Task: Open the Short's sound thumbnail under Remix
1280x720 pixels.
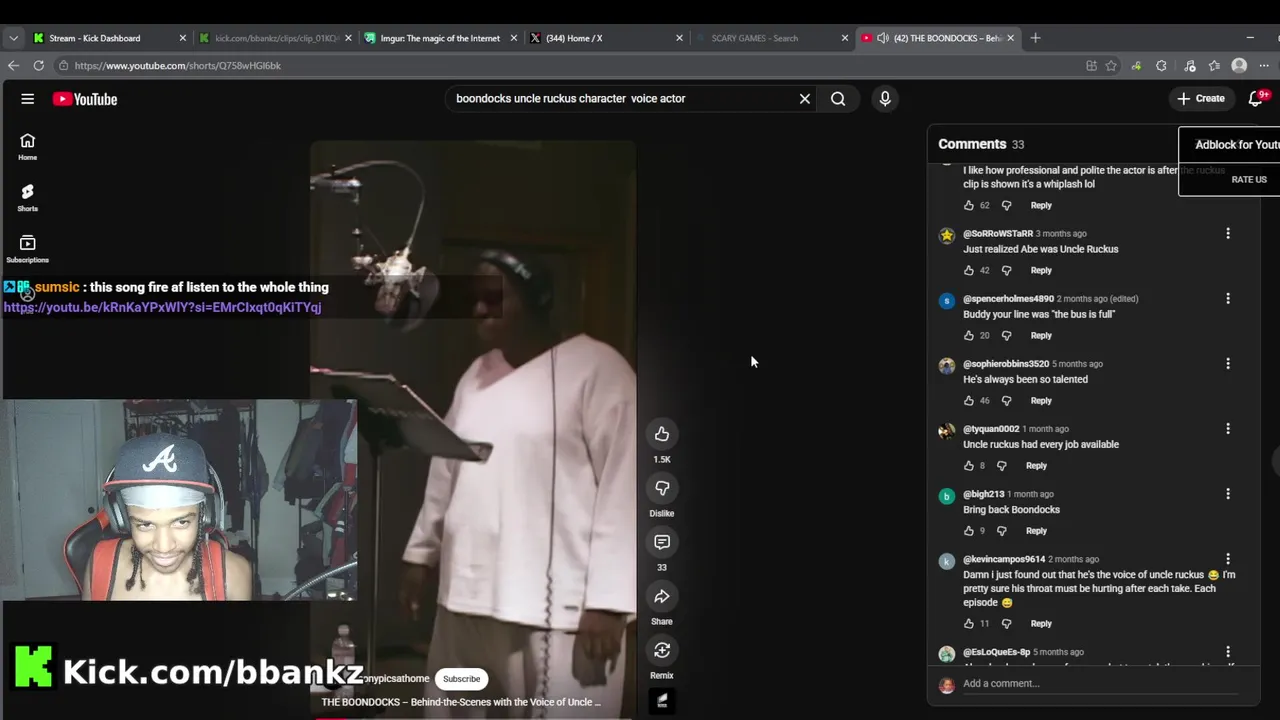Action: tap(662, 701)
